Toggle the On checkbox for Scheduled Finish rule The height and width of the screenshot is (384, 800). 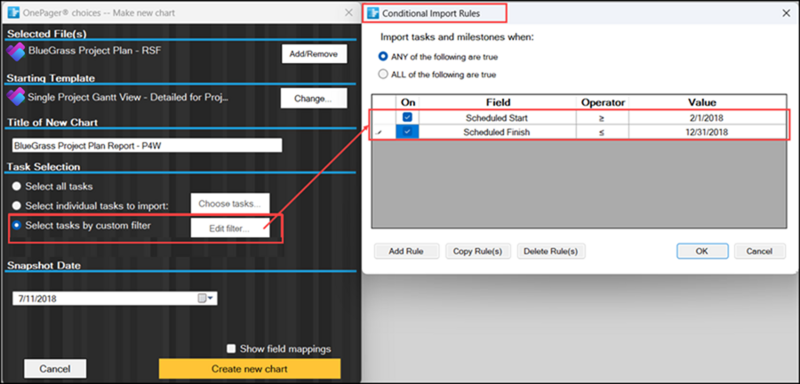(407, 132)
